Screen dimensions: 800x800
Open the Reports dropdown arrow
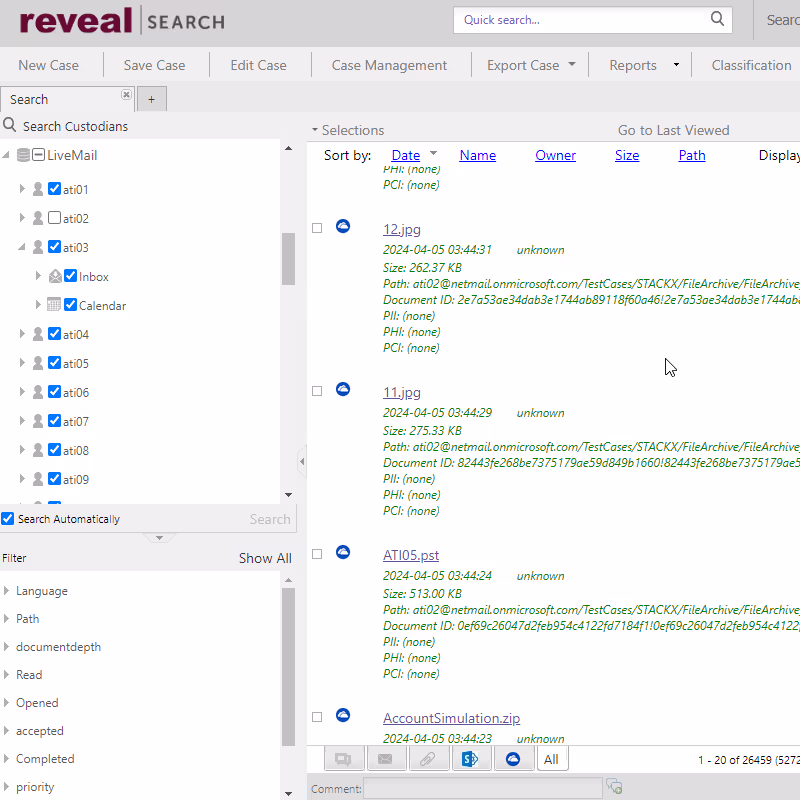click(677, 65)
